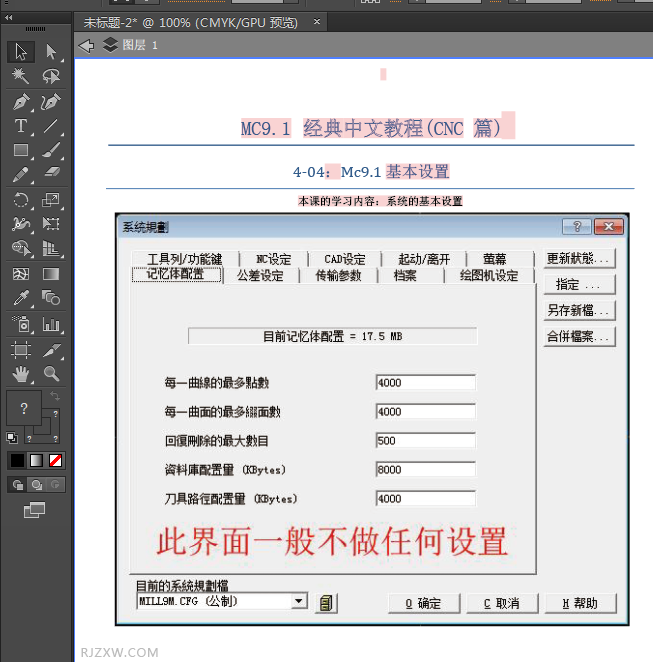Select the Gradient tool

pos(51,274)
